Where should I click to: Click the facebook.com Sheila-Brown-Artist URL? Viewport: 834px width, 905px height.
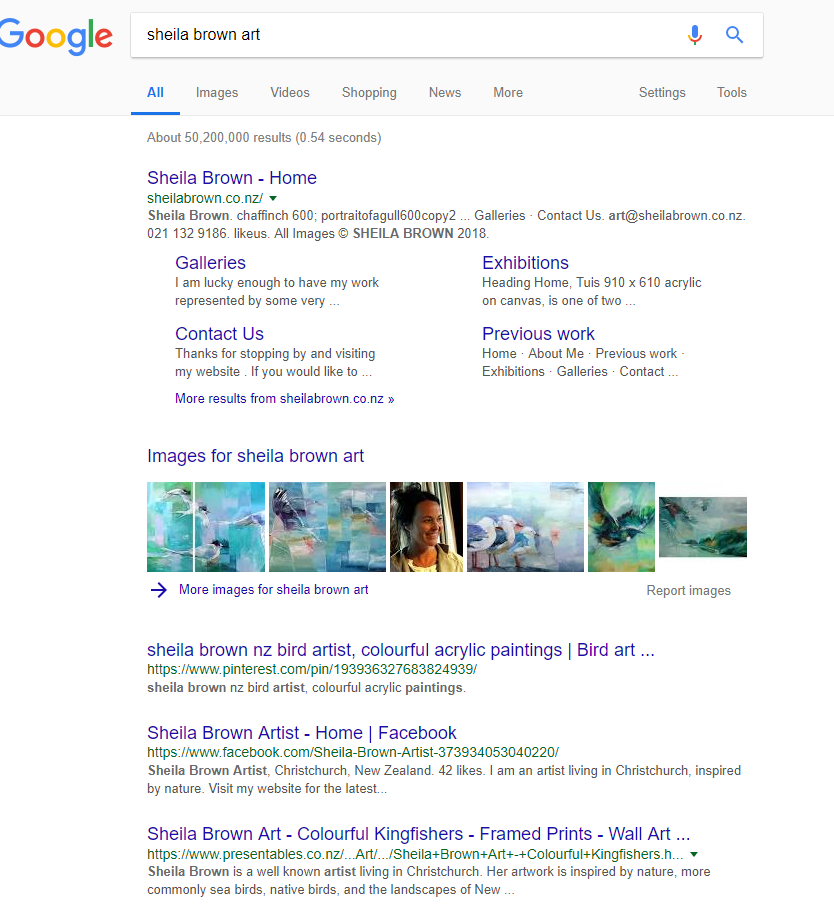pos(353,753)
